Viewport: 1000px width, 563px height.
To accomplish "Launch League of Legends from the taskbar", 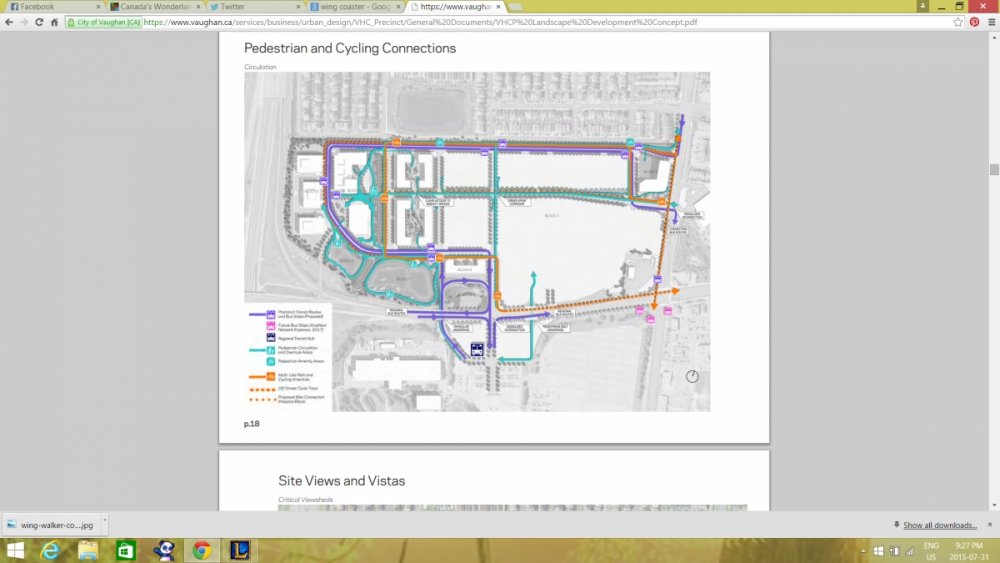I will coord(238,550).
